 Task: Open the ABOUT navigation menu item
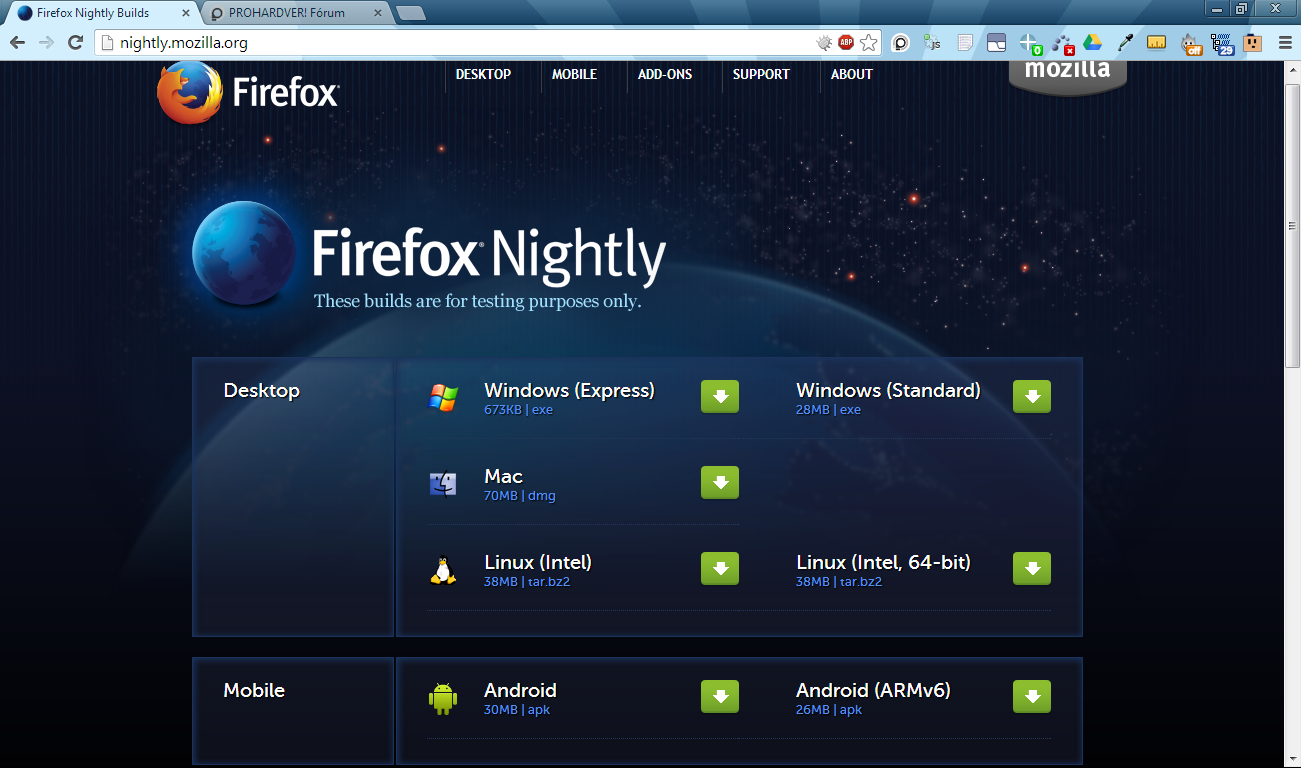coord(852,74)
